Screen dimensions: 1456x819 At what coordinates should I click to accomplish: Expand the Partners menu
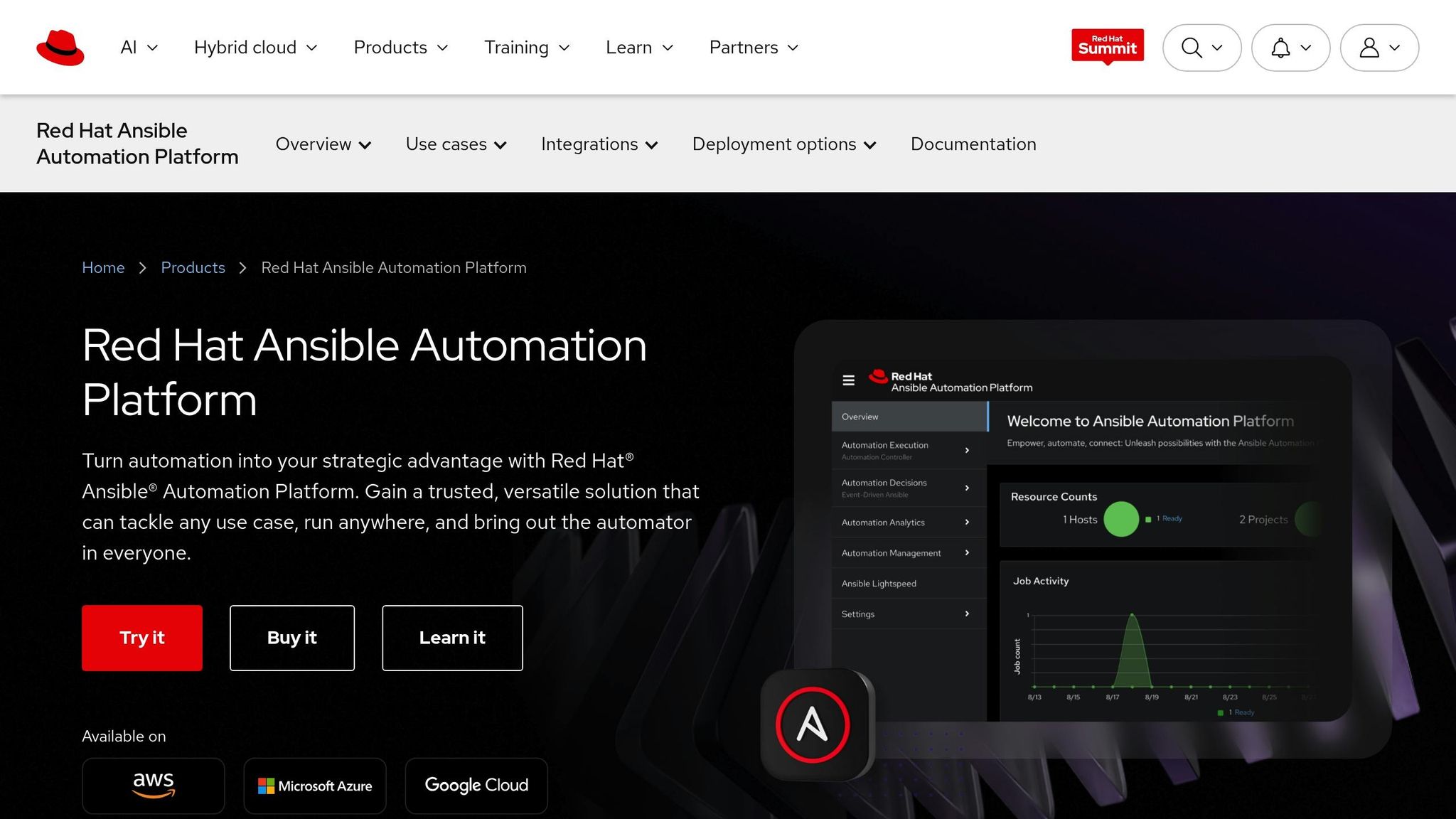pyautogui.click(x=754, y=48)
